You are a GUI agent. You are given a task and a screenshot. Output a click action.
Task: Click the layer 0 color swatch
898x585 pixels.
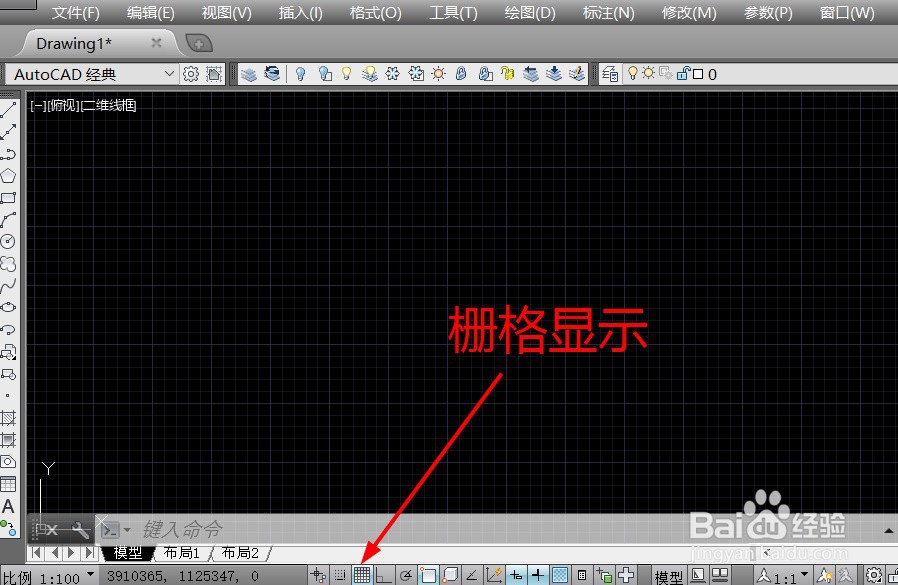pyautogui.click(x=698, y=74)
